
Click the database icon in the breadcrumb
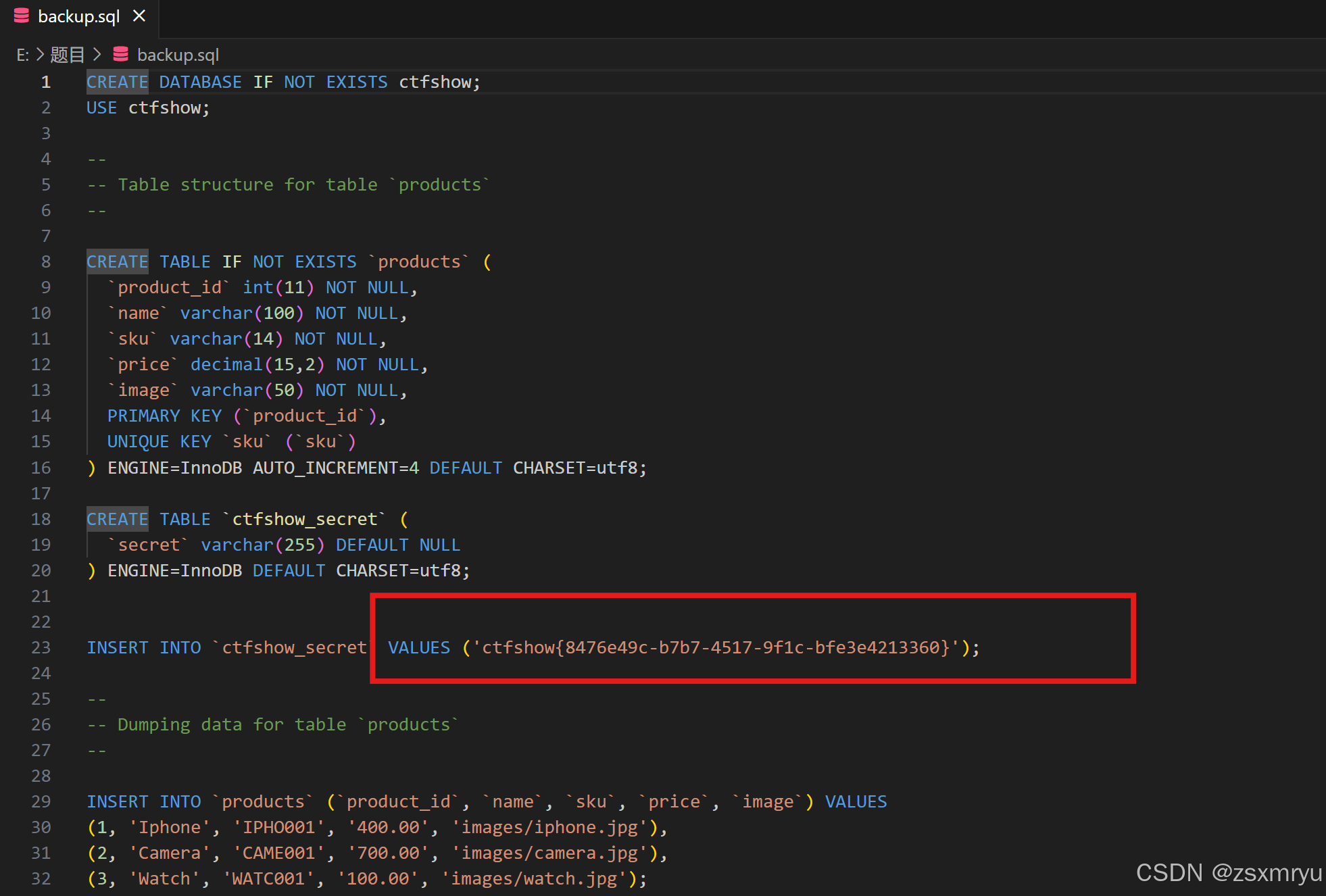121,55
